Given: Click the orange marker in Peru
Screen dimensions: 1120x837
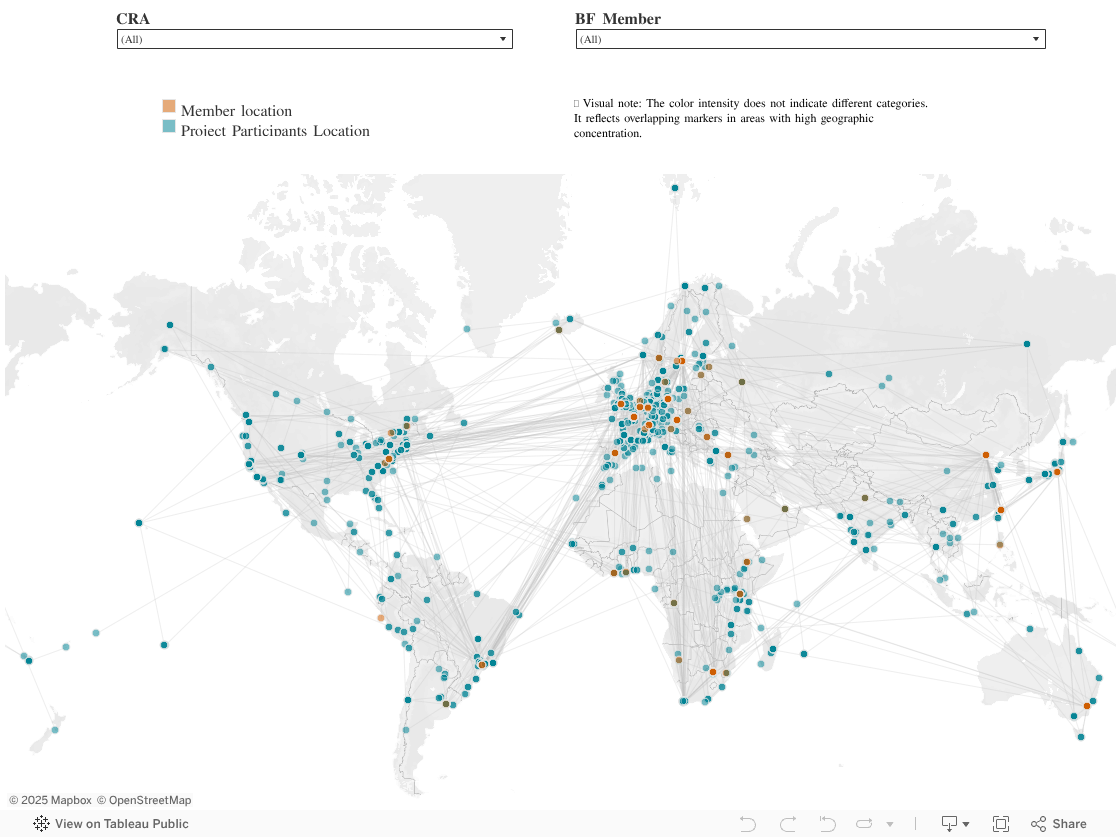Looking at the screenshot, I should tap(381, 618).
